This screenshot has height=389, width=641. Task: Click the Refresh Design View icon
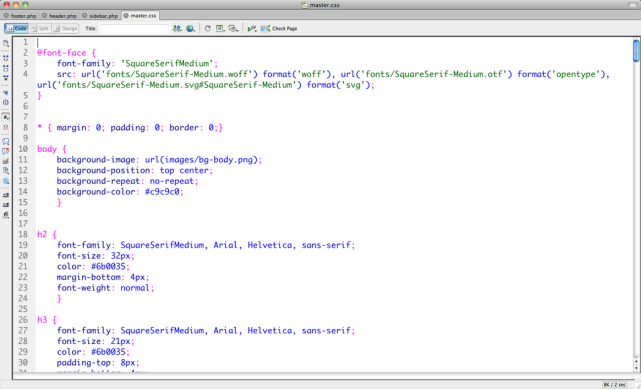pos(208,29)
